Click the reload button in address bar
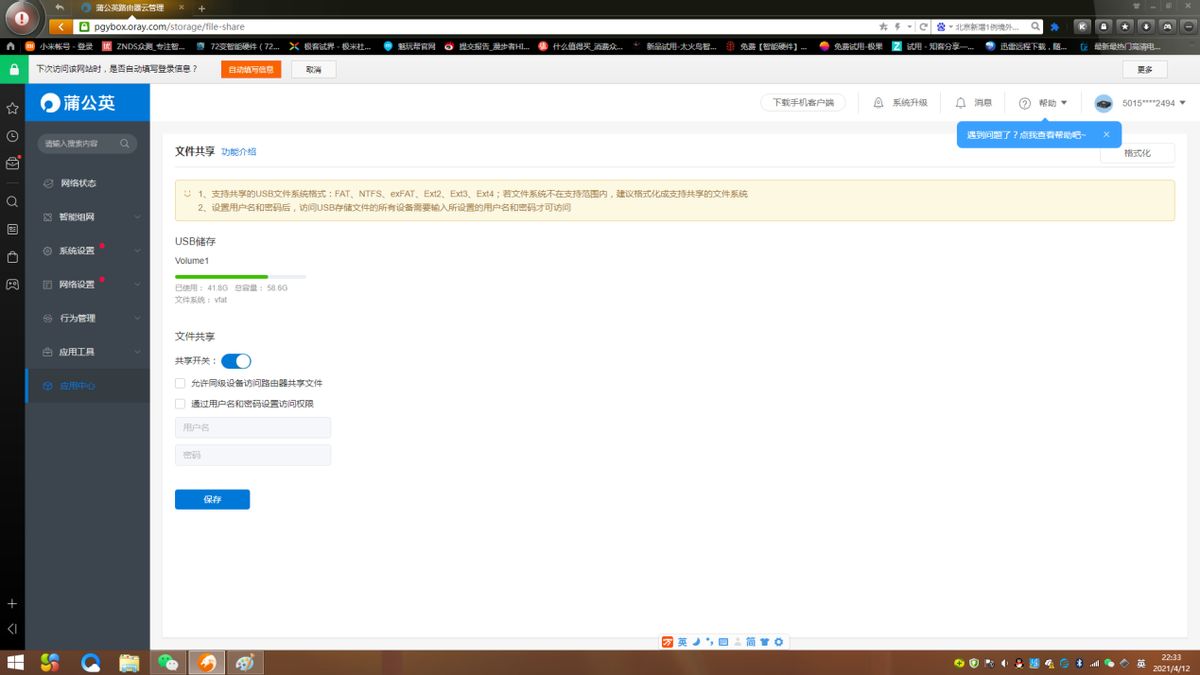1200x675 pixels. tap(923, 27)
